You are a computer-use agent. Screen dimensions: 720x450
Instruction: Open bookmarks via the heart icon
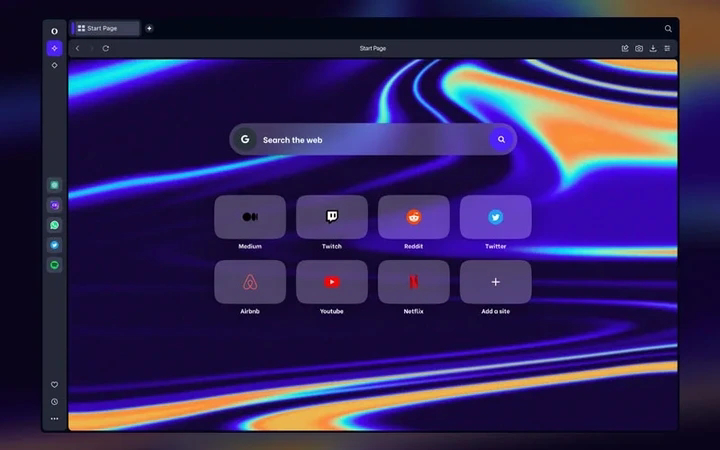[x=54, y=385]
